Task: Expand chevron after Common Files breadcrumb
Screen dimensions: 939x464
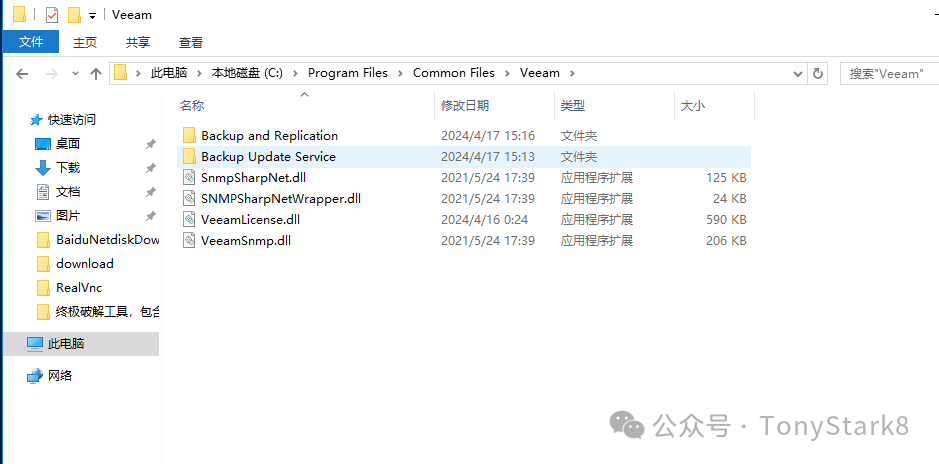Action: point(507,74)
